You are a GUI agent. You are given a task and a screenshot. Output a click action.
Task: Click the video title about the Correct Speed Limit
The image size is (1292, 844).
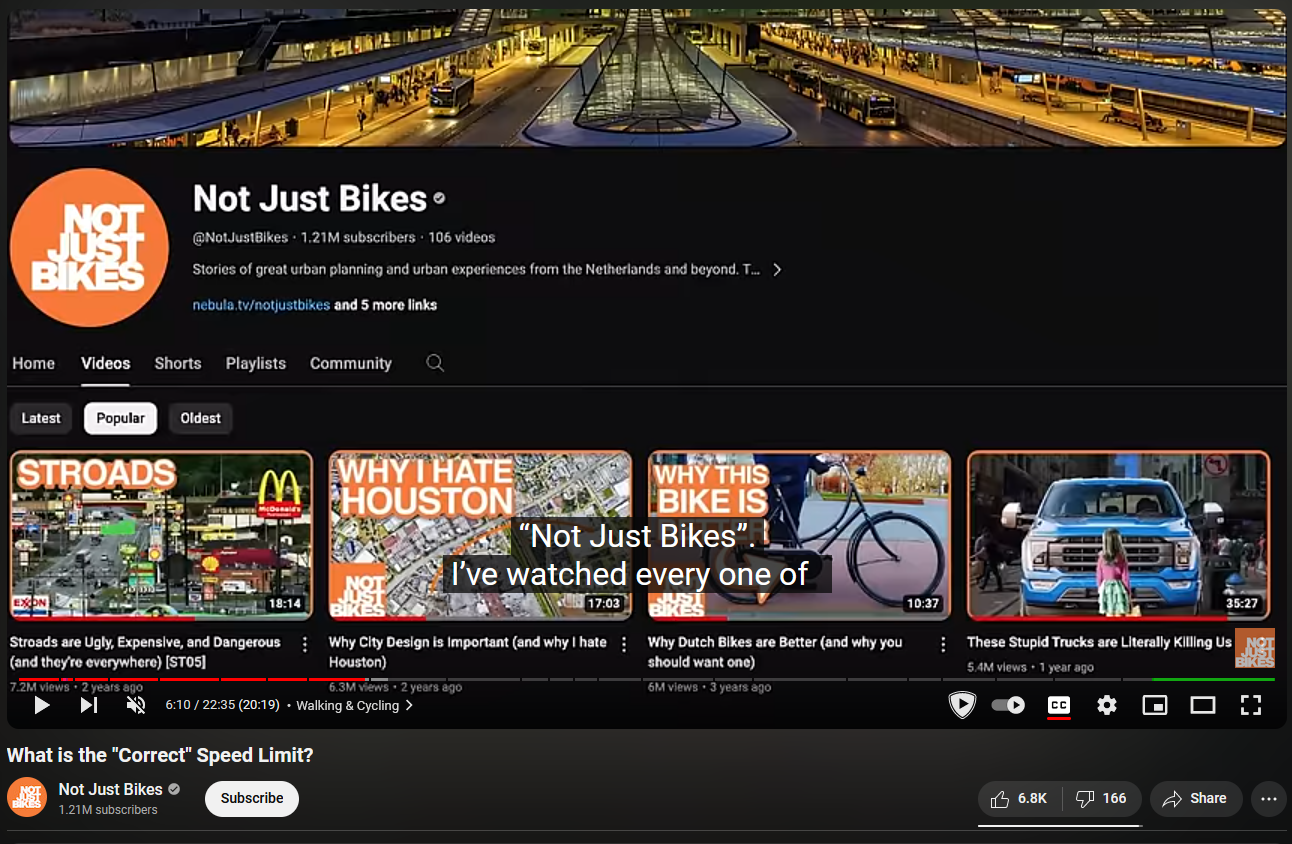160,755
